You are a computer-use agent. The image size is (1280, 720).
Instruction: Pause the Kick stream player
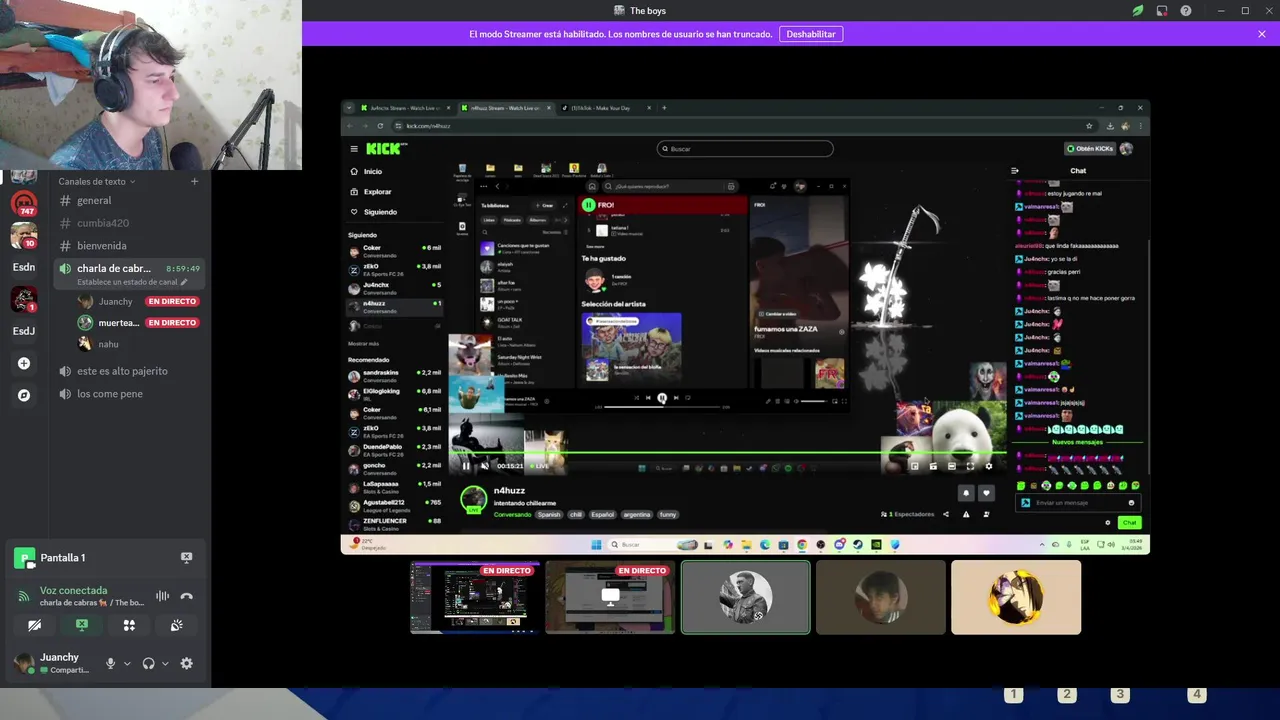coord(466,466)
